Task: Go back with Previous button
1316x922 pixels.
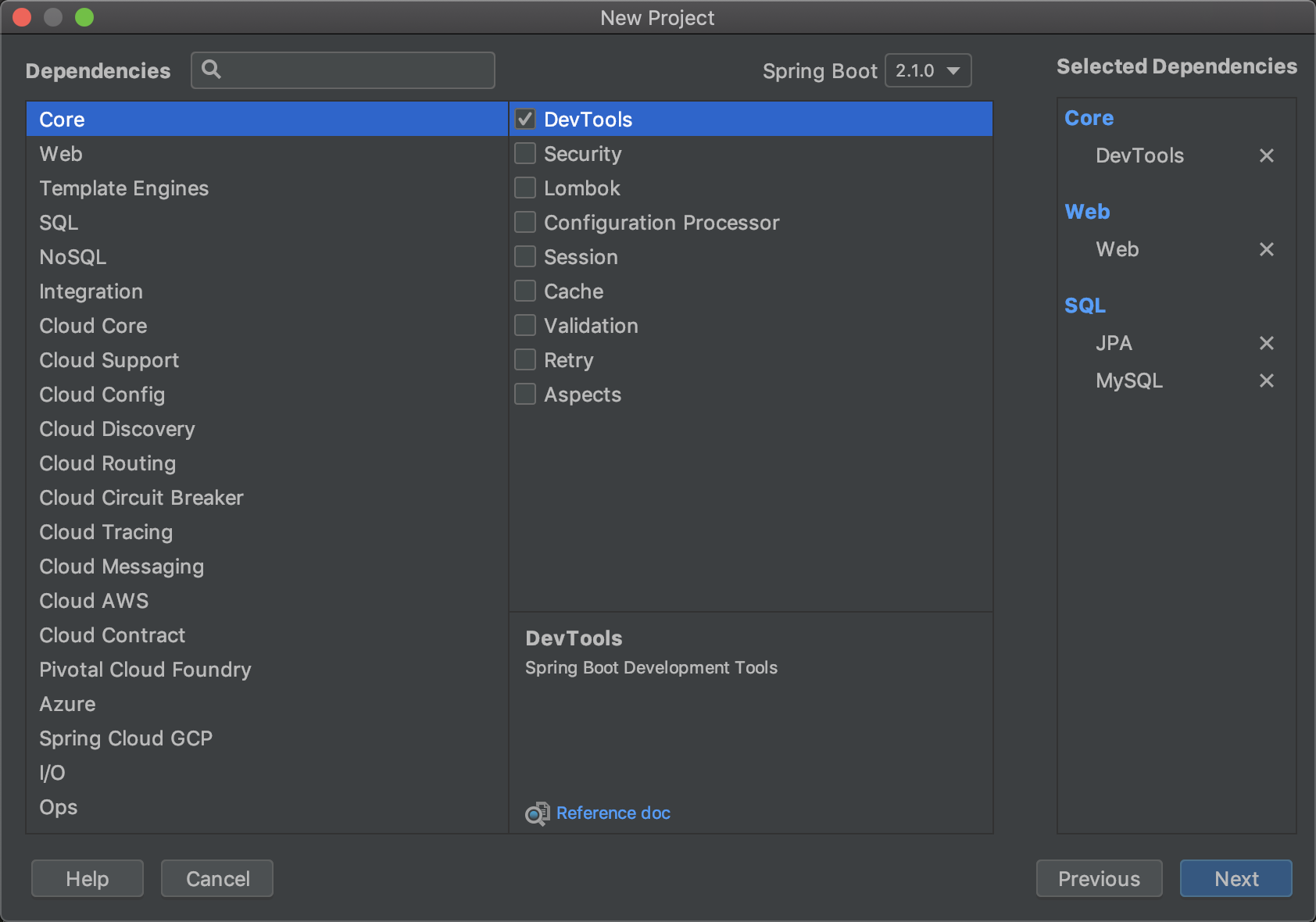Action: pyautogui.click(x=1100, y=879)
